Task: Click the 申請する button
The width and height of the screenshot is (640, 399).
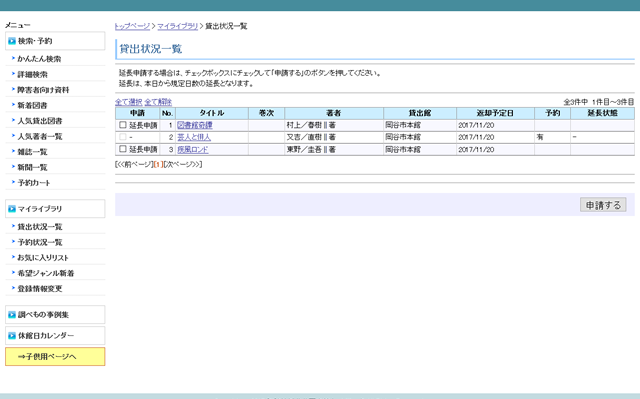Action: [x=603, y=205]
